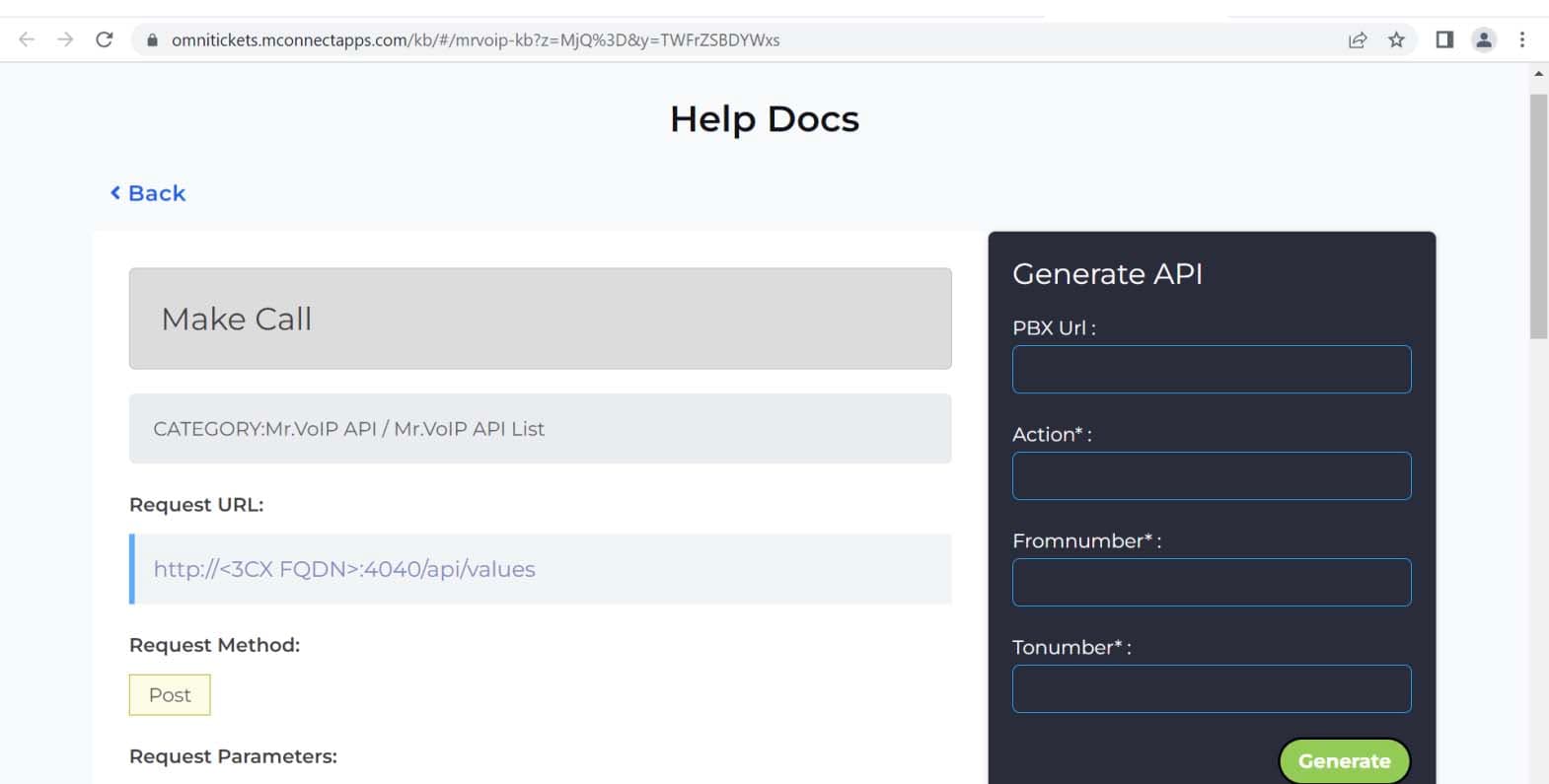Focus the Tonumber input field
This screenshot has width=1549, height=784.
(x=1212, y=689)
